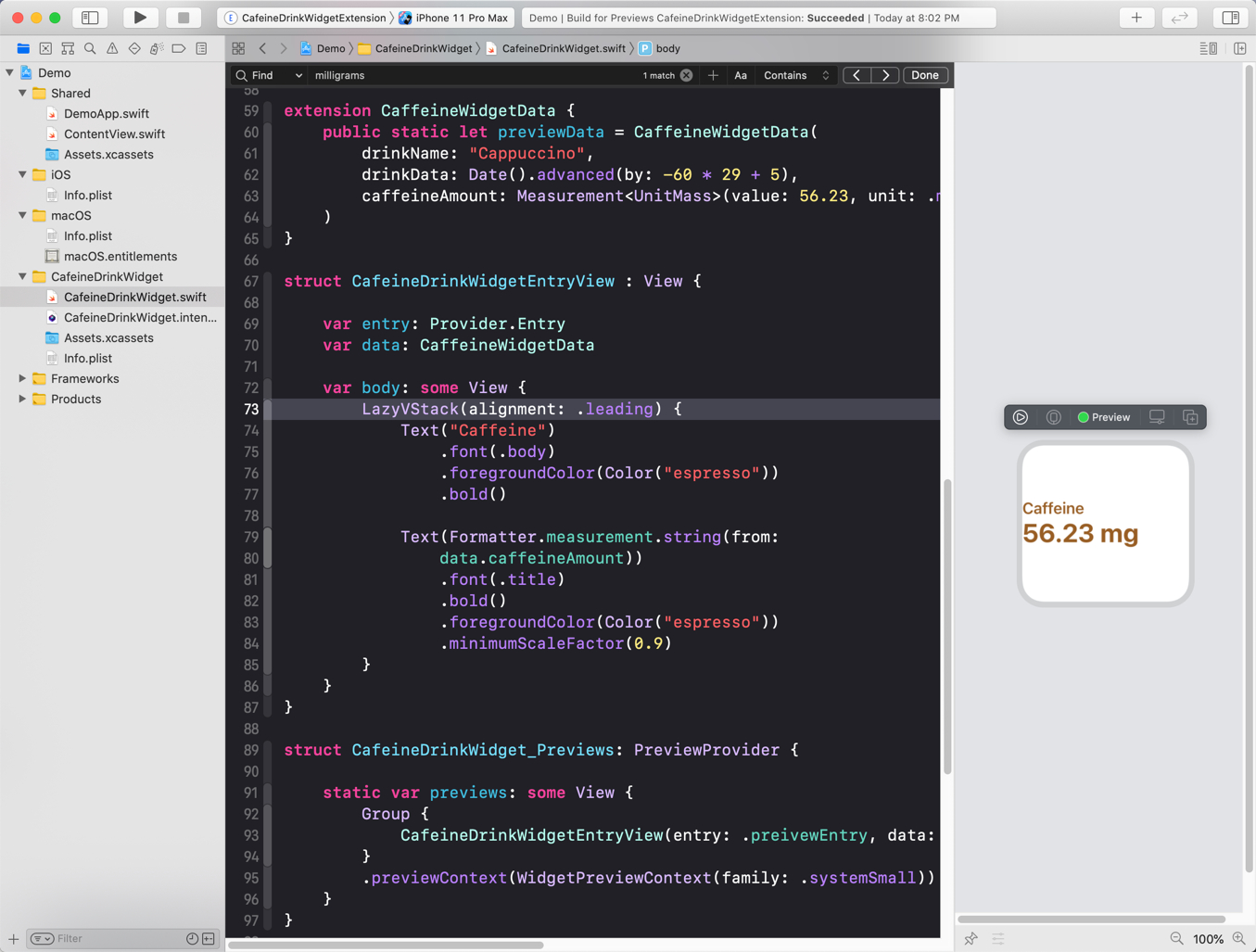The image size is (1256, 952).
Task: Open the Test navigator
Action: click(134, 48)
